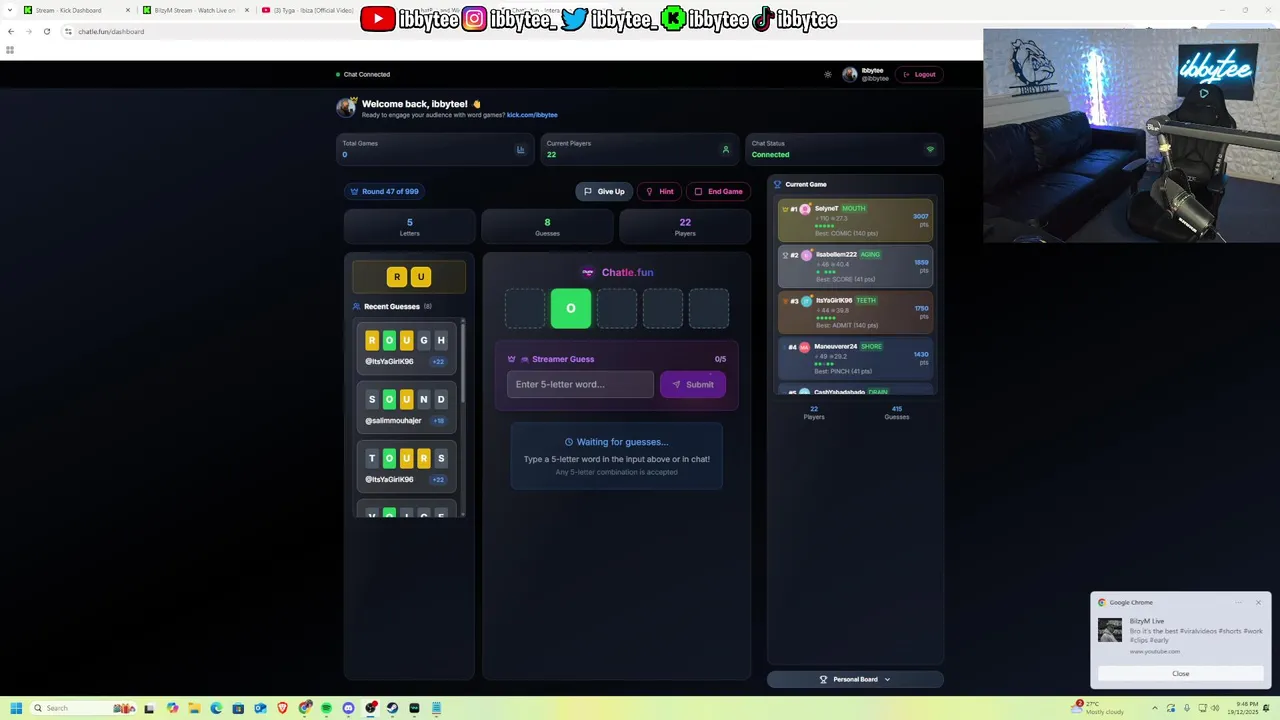Image resolution: width=1280 pixels, height=720 pixels.
Task: Click the Submit guess button
Action: 693,384
